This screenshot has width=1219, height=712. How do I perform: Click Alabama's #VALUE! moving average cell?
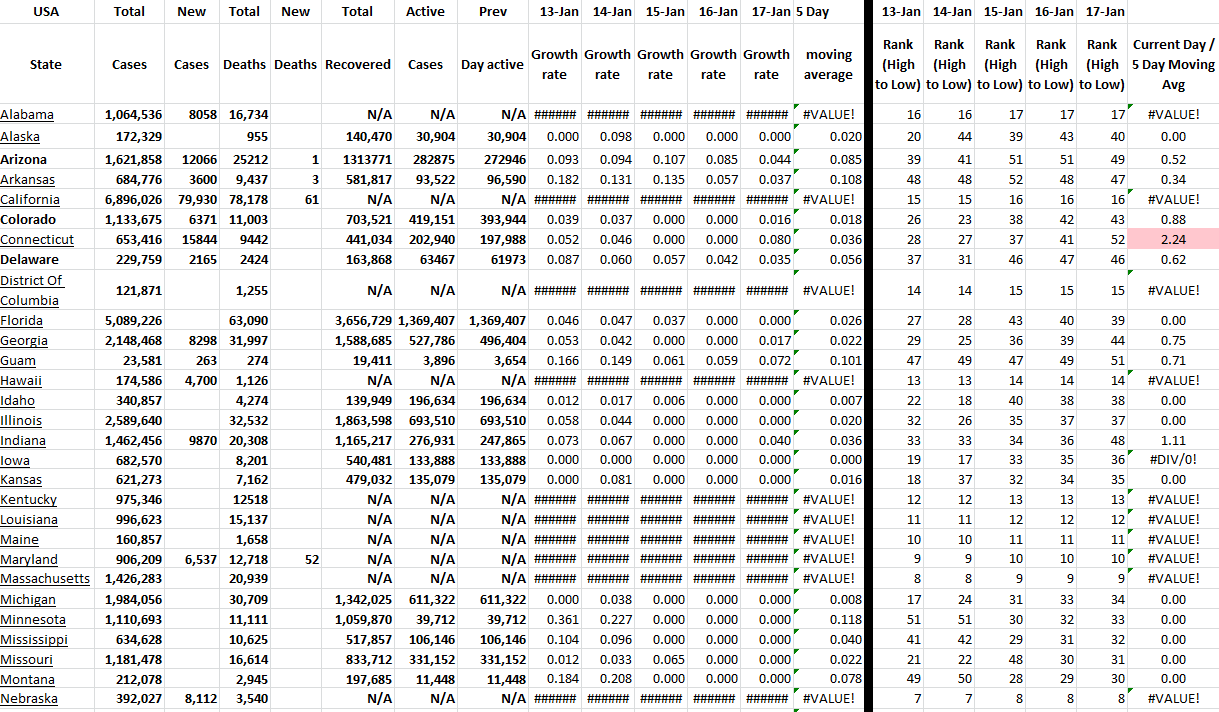pos(828,115)
